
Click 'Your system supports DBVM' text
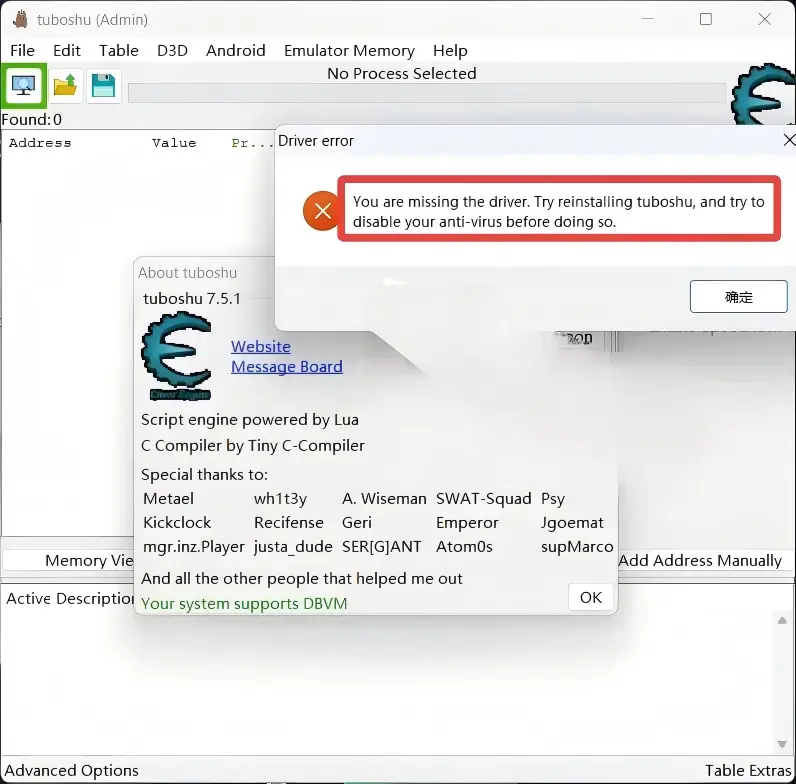point(244,603)
